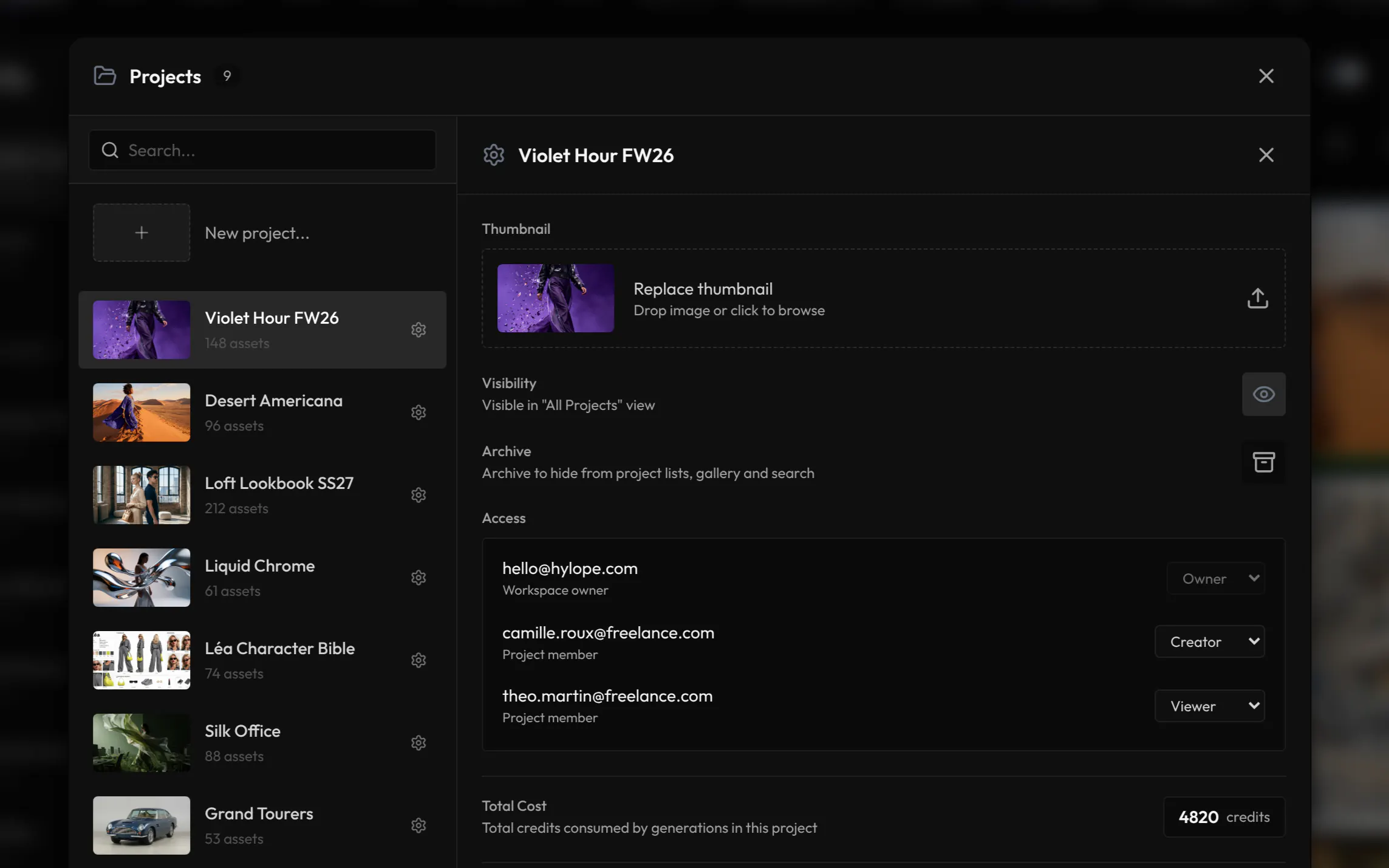This screenshot has width=1389, height=868.
Task: Click the hello@hylope.com email
Action: [570, 569]
